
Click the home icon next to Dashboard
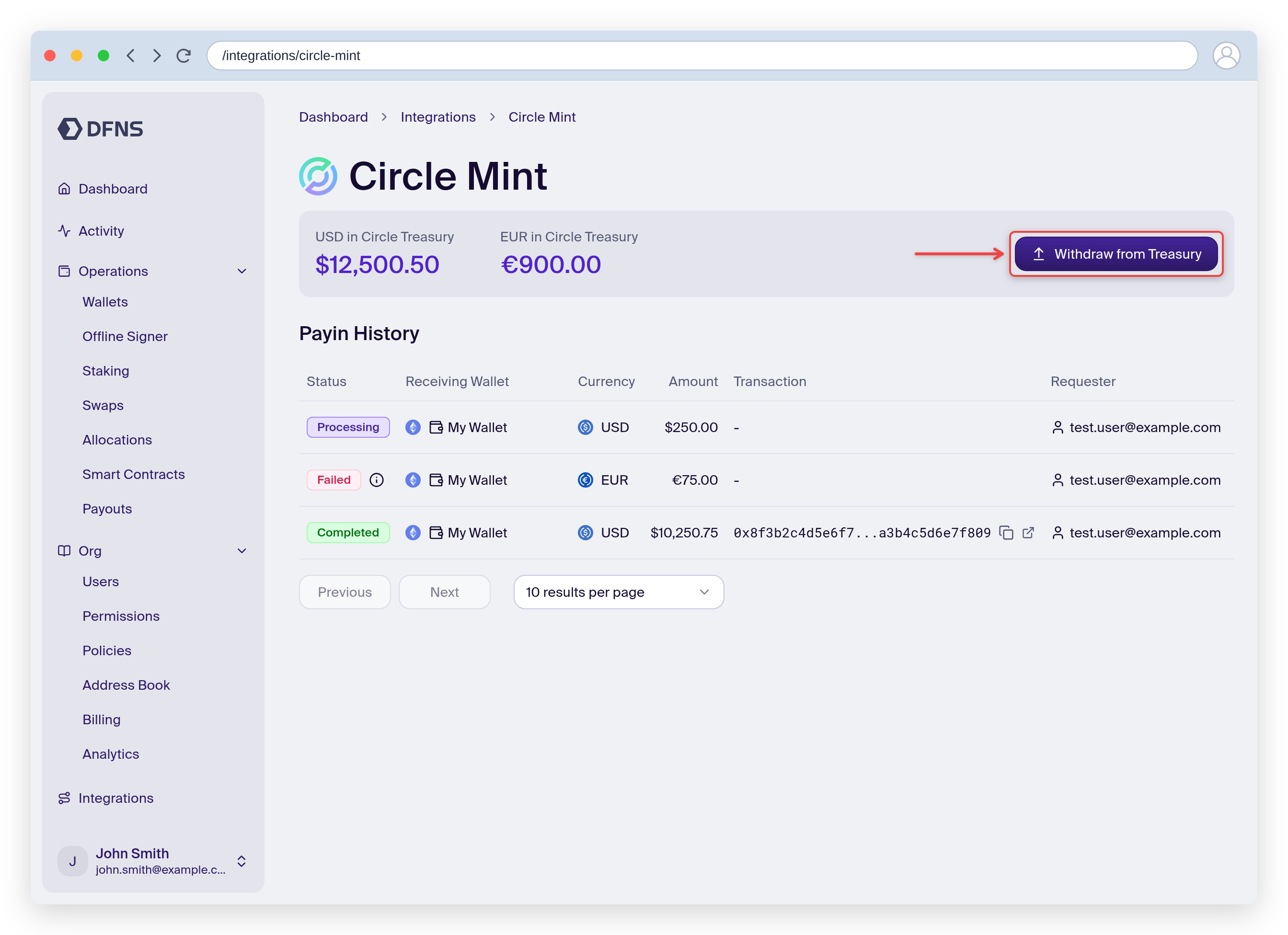(x=64, y=188)
